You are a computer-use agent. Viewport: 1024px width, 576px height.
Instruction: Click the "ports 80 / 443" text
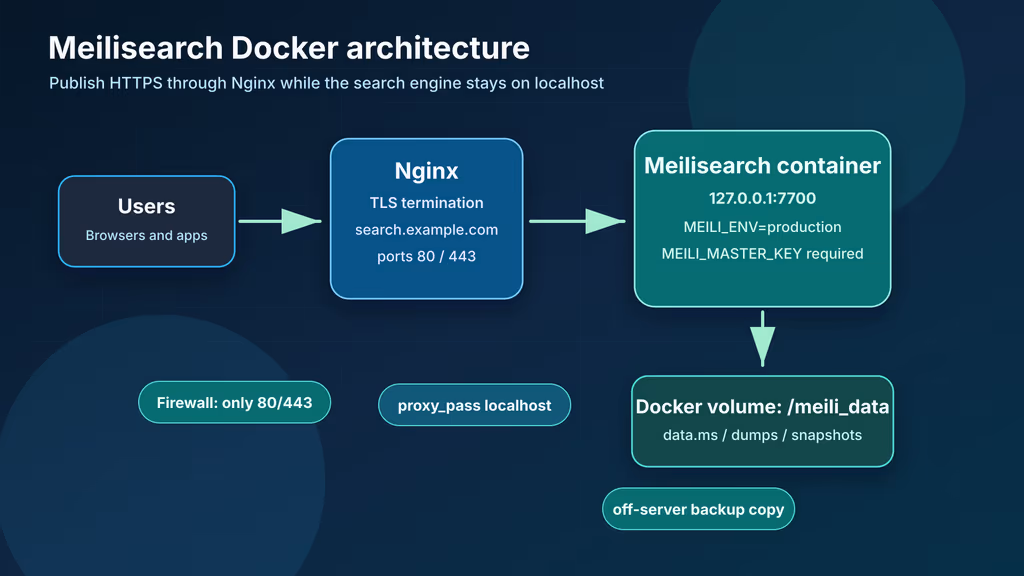coord(426,257)
